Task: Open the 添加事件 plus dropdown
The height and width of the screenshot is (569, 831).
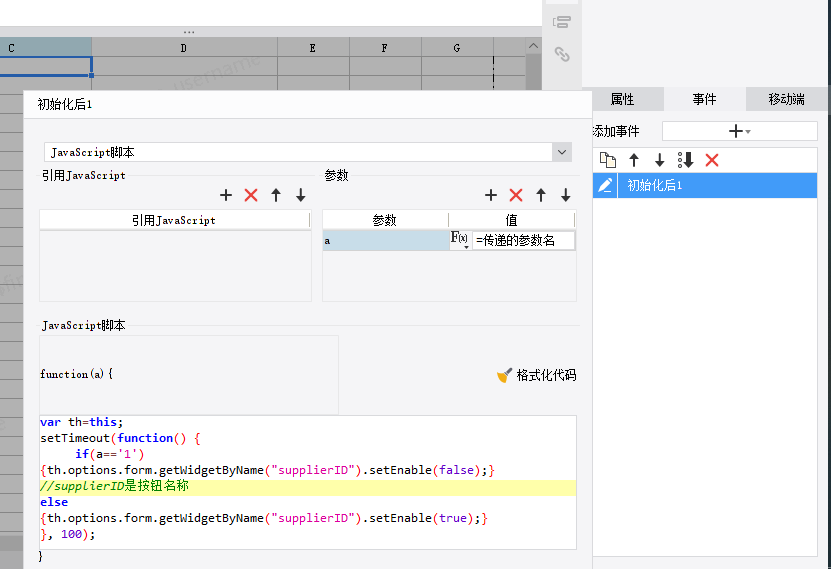Action: tap(739, 131)
